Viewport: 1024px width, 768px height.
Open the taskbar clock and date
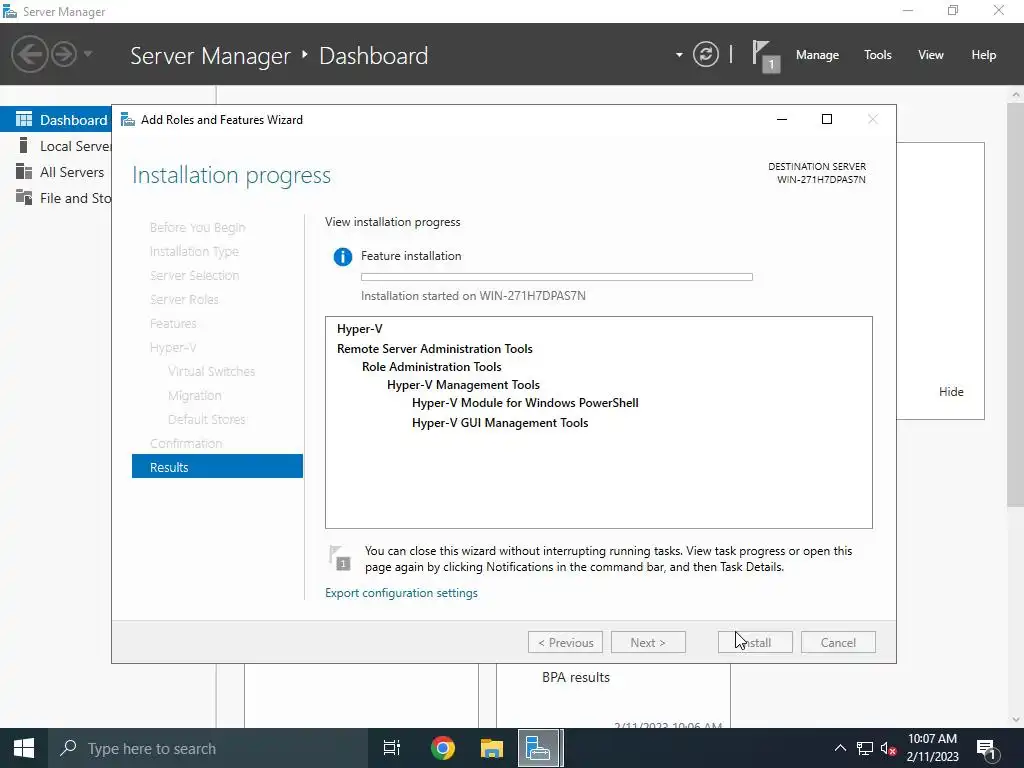(933, 748)
